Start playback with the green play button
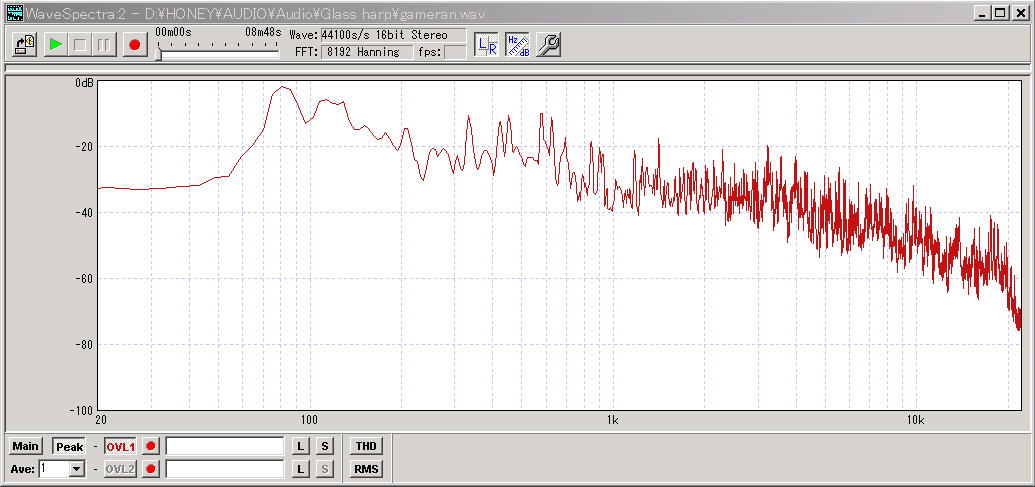This screenshot has width=1035, height=487. coord(56,44)
